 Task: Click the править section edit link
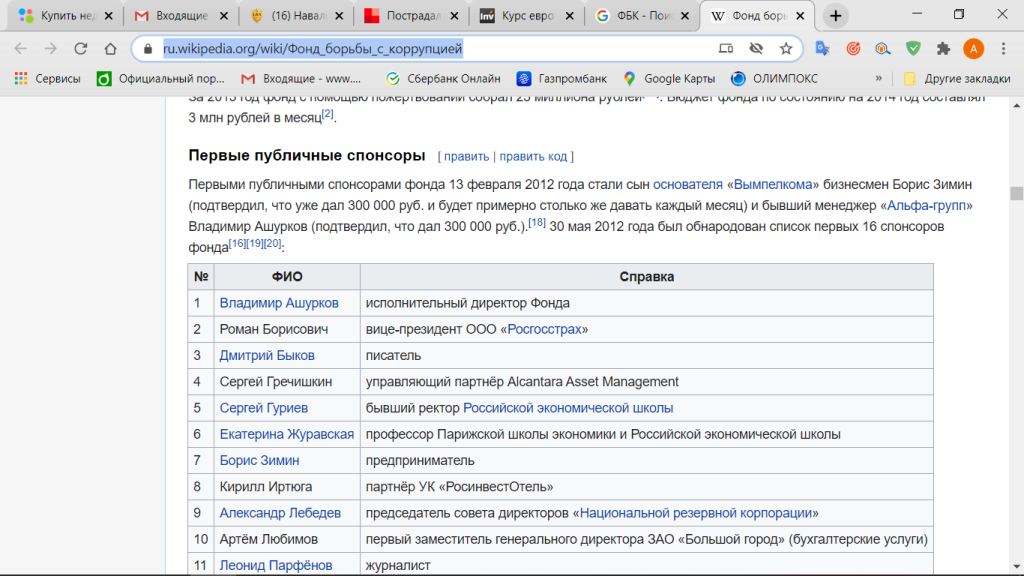[466, 156]
